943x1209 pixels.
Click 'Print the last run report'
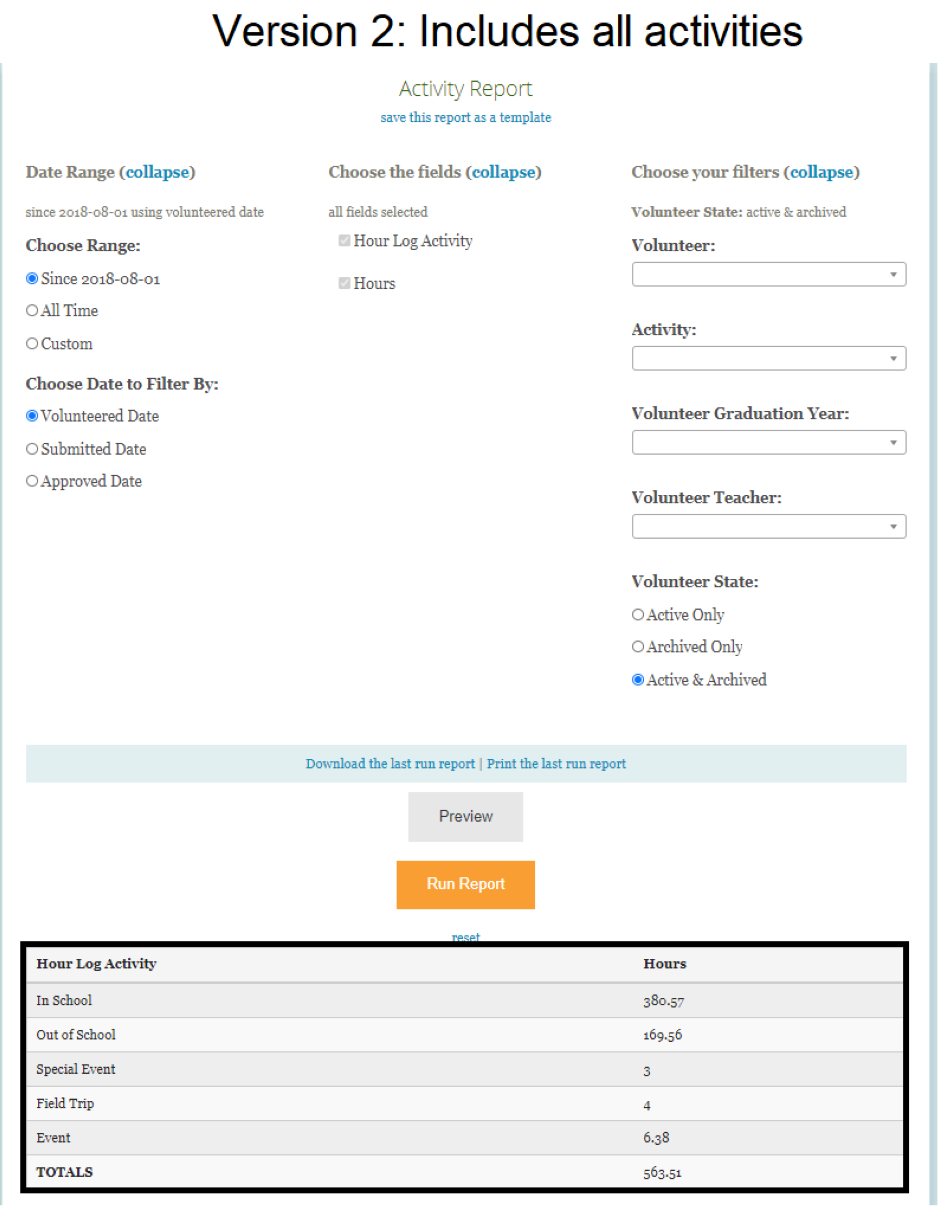click(x=556, y=764)
